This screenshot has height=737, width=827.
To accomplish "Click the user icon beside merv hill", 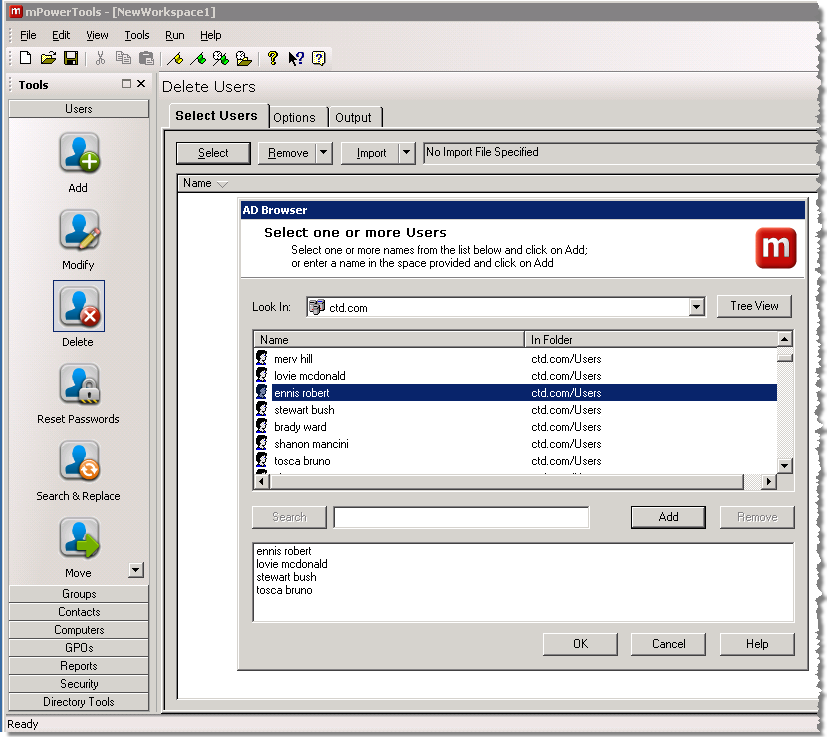I will point(262,358).
